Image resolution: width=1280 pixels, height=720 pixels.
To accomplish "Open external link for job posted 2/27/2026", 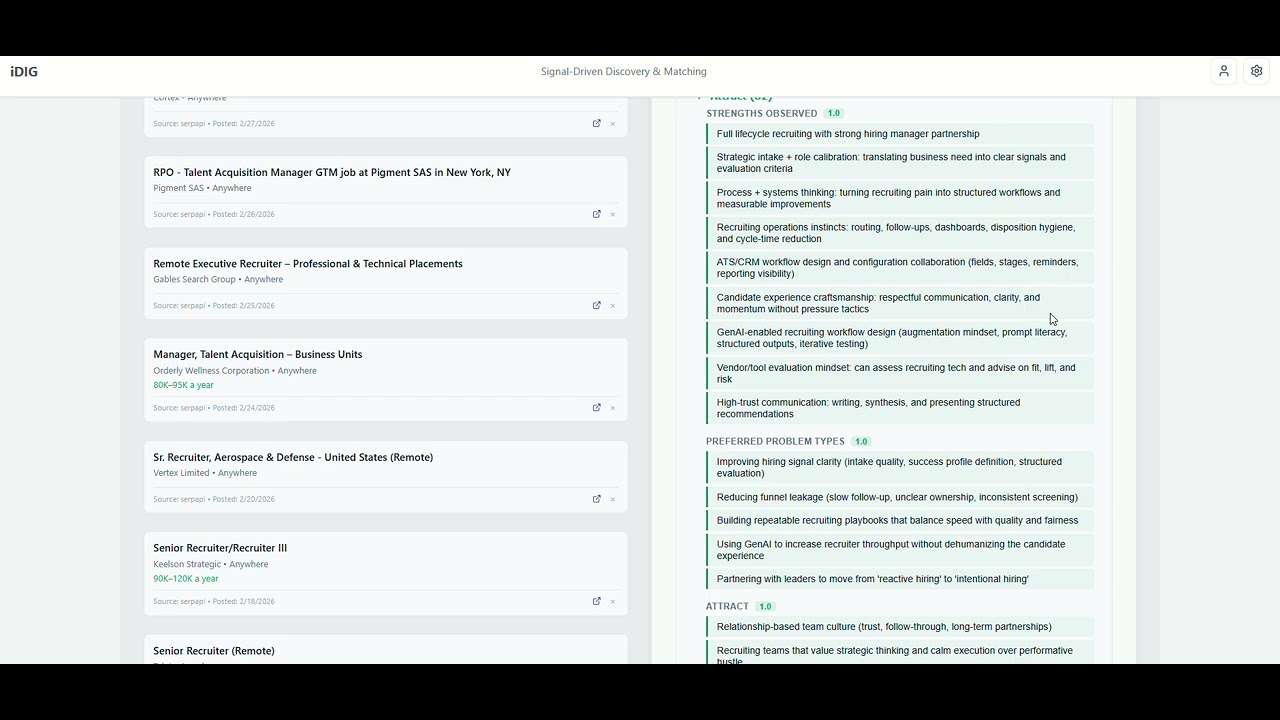I will point(597,123).
